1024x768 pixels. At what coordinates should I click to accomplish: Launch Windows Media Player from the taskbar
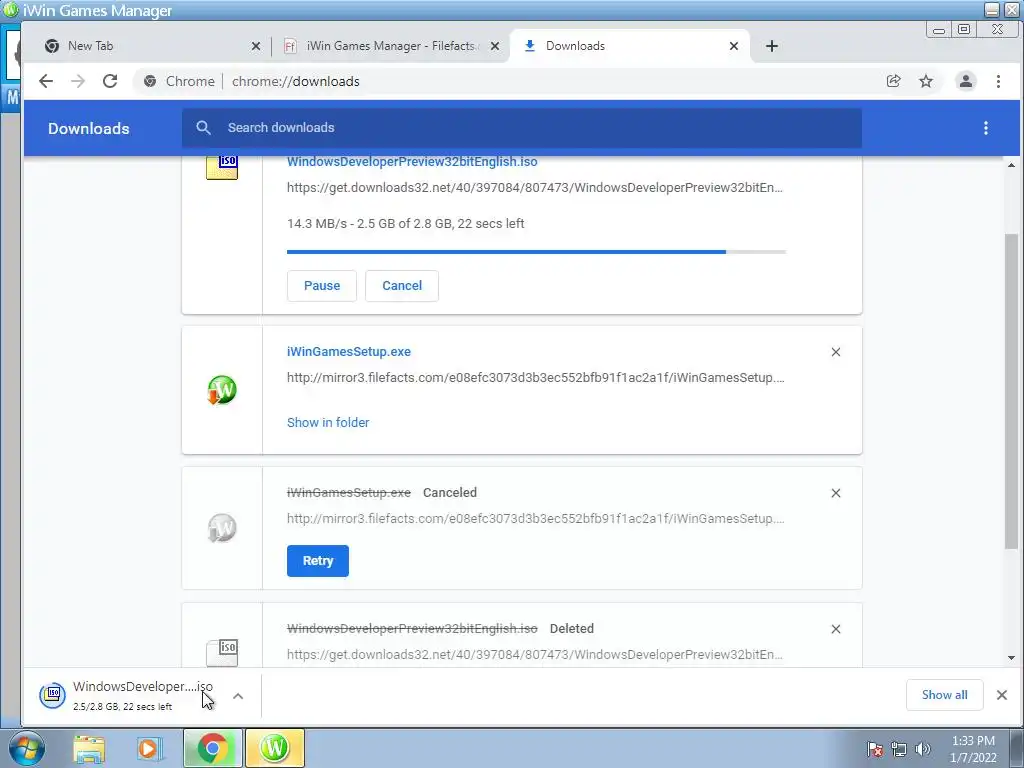point(148,748)
